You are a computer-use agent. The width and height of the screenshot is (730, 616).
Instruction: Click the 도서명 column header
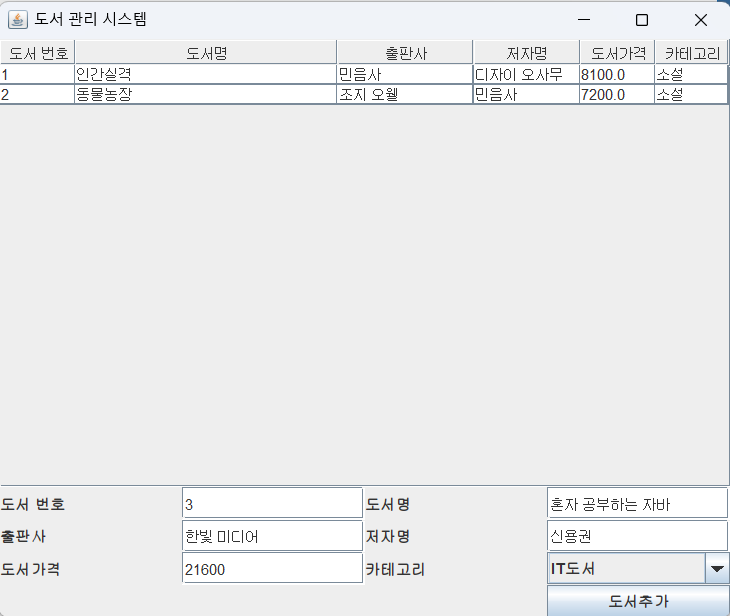click(x=206, y=53)
